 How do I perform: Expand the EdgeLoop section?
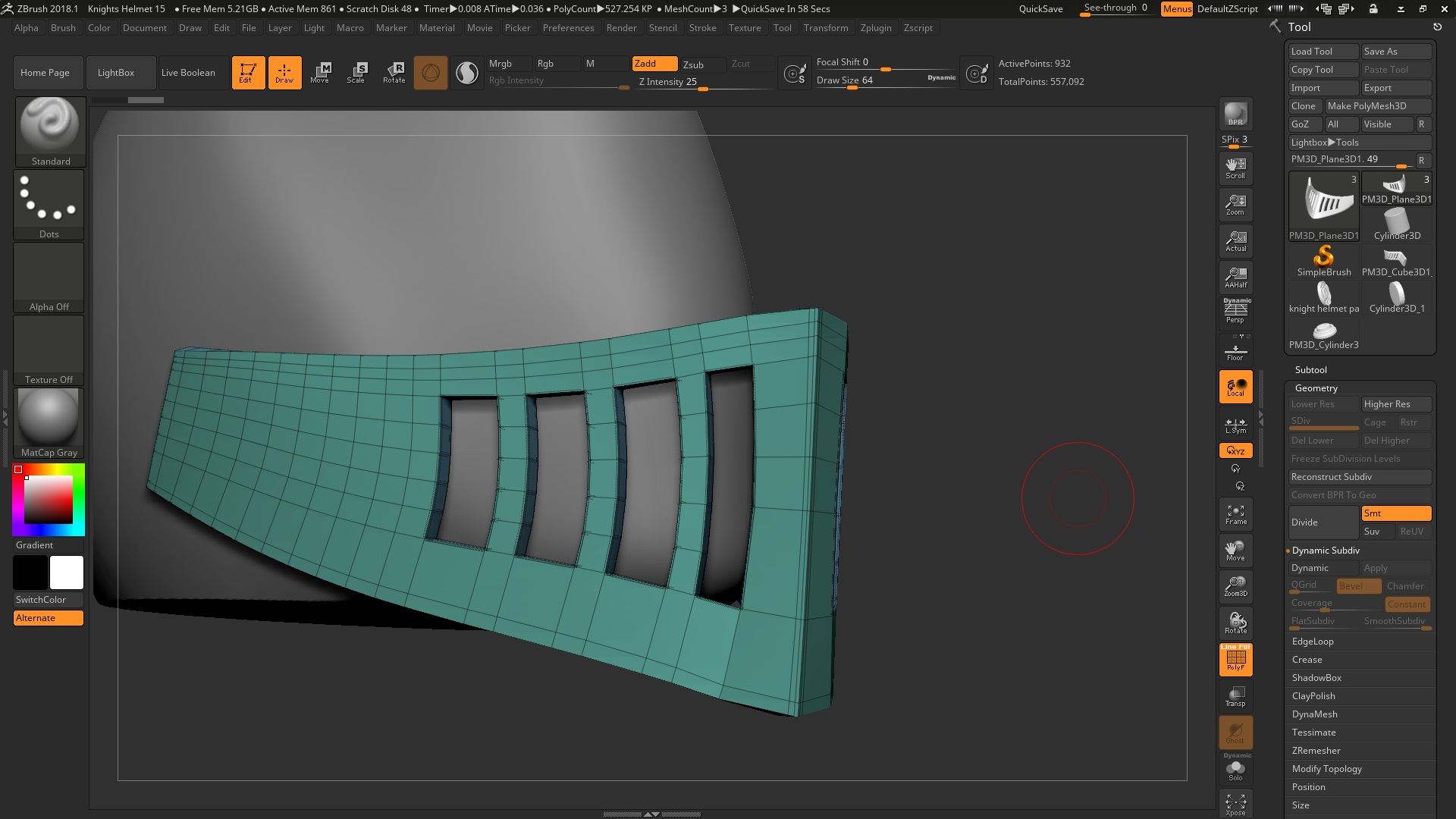point(1313,642)
